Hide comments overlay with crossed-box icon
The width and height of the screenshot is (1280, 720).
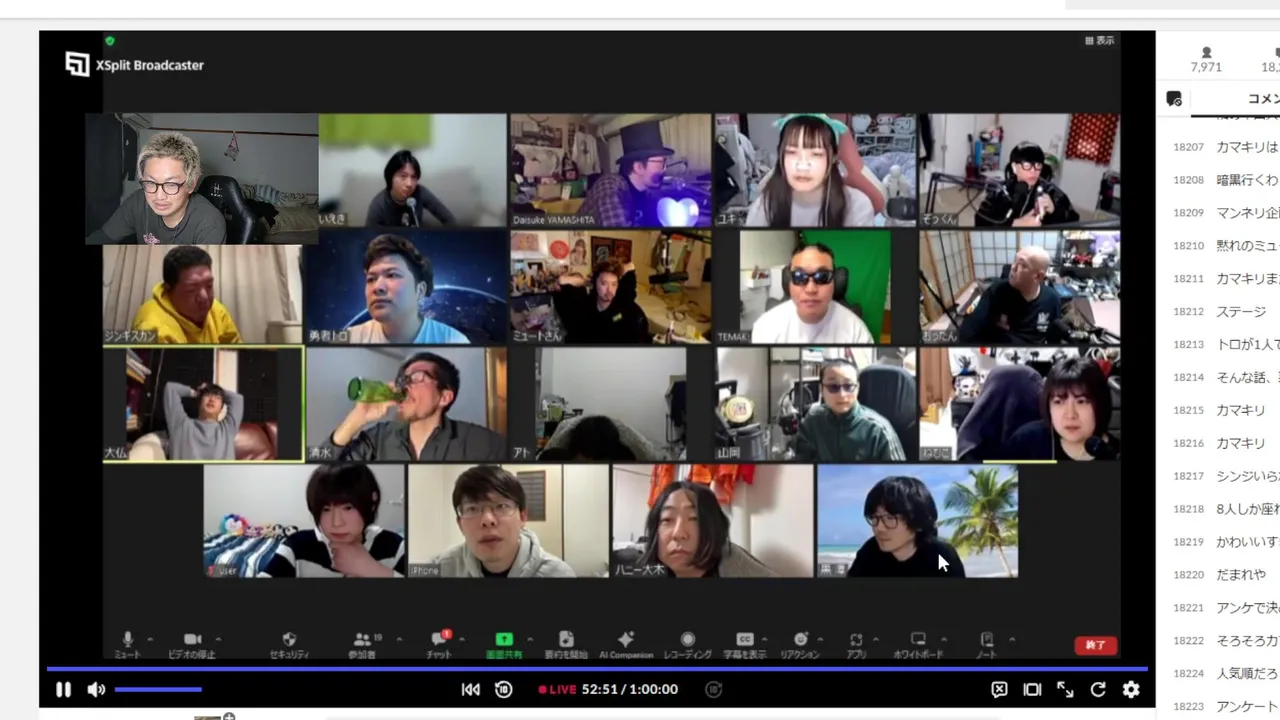coord(999,689)
